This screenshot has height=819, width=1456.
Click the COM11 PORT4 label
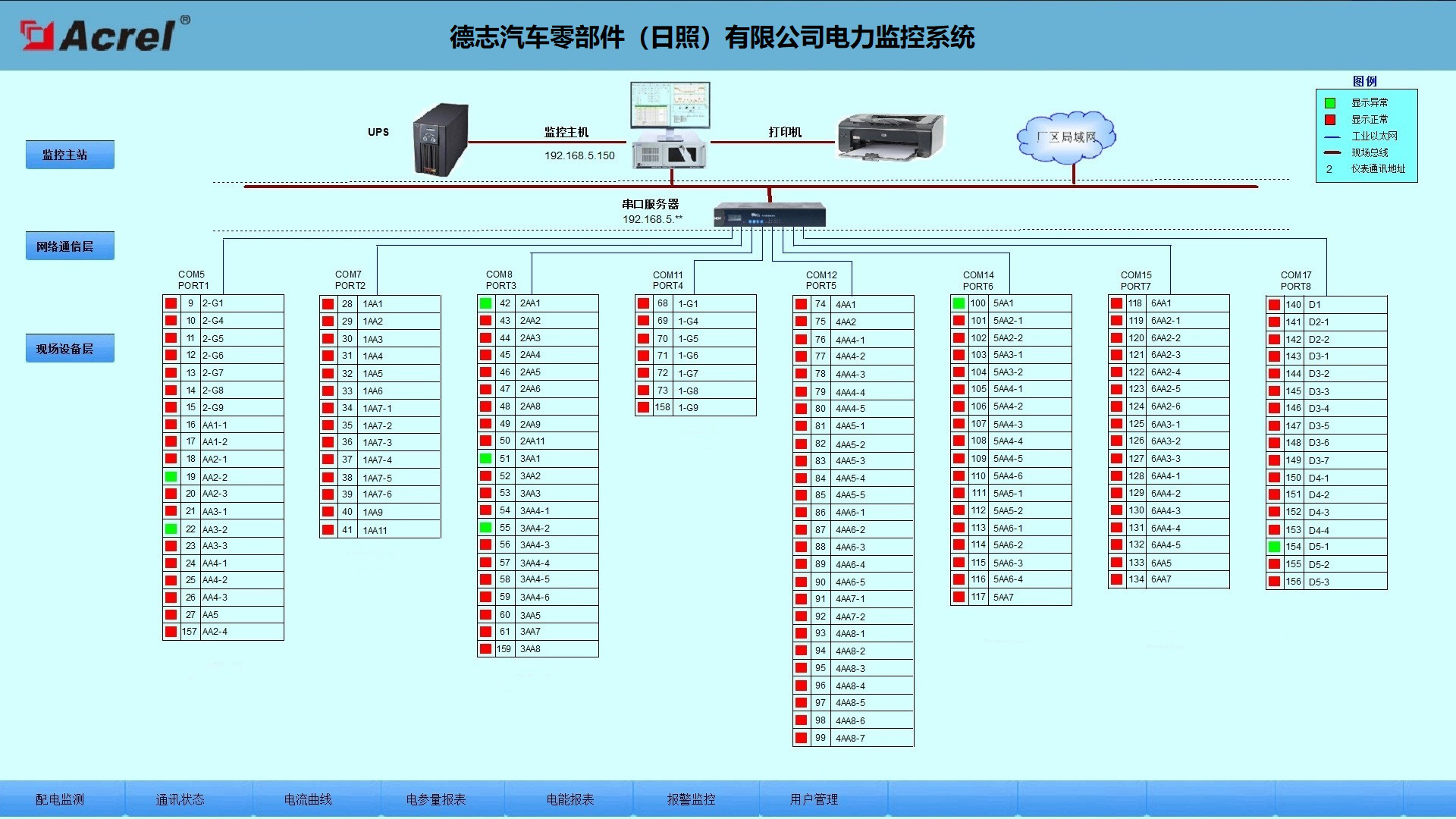tap(668, 281)
